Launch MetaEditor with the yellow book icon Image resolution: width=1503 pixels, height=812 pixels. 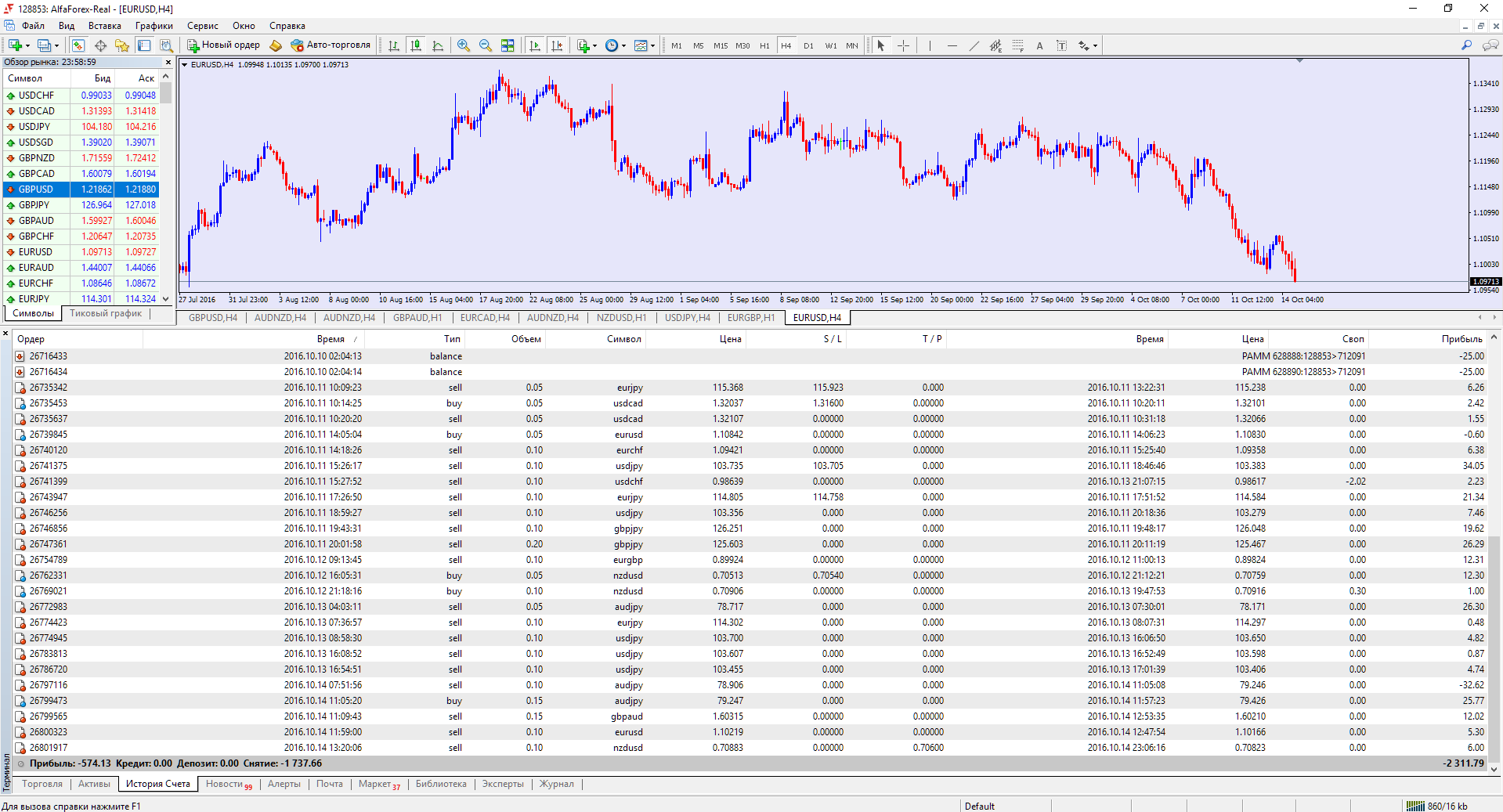point(276,45)
